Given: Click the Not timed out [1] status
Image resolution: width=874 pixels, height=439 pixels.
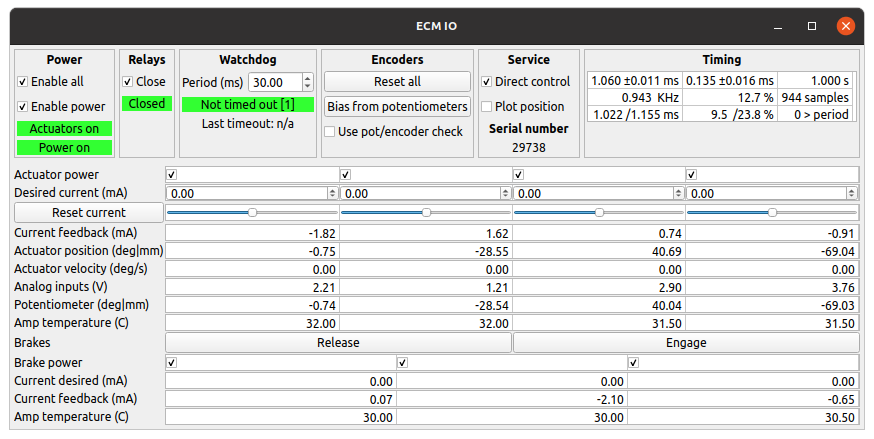Looking at the screenshot, I should [x=247, y=104].
